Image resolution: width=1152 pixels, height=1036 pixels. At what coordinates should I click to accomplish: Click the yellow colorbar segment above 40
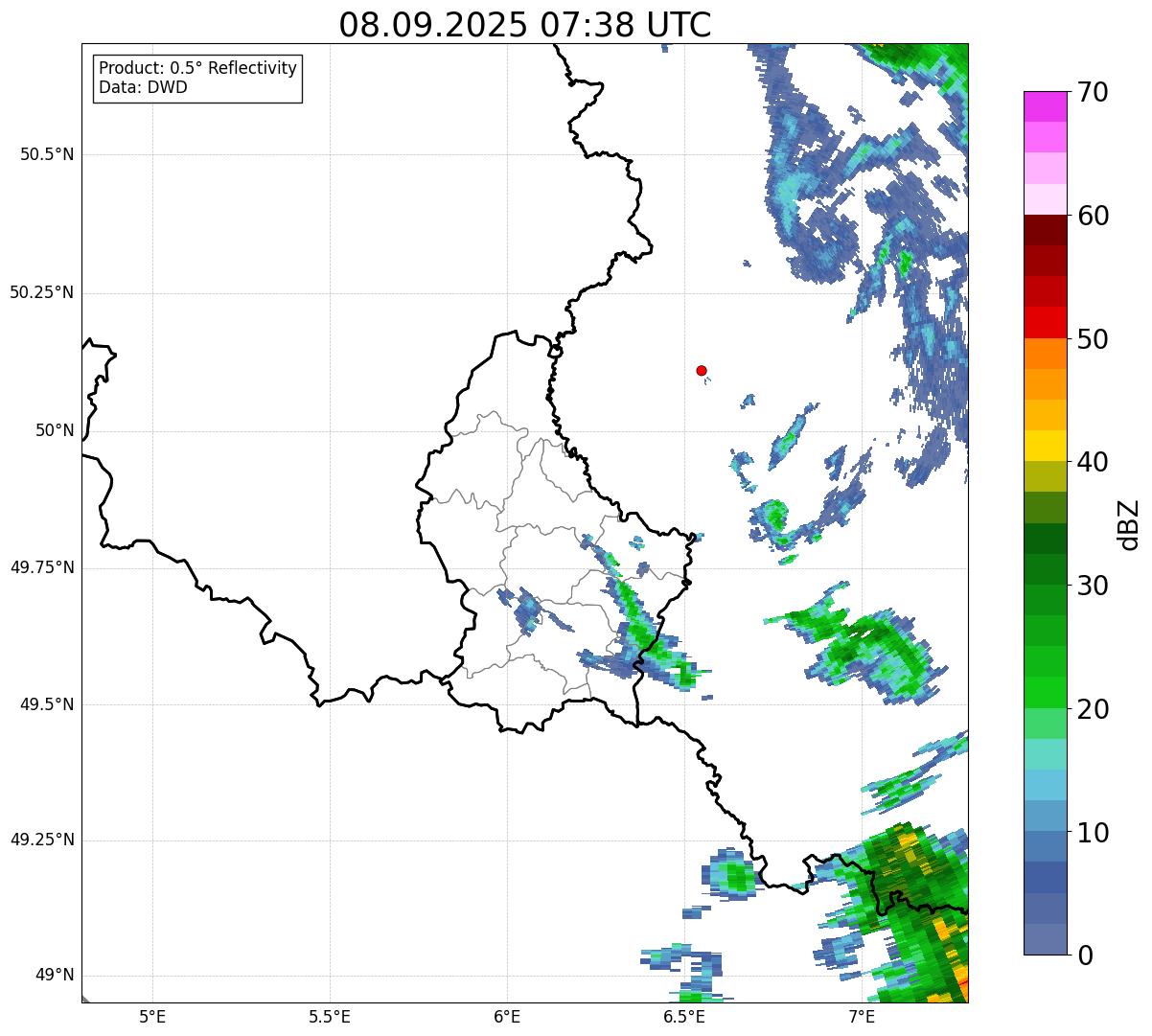click(x=1045, y=446)
